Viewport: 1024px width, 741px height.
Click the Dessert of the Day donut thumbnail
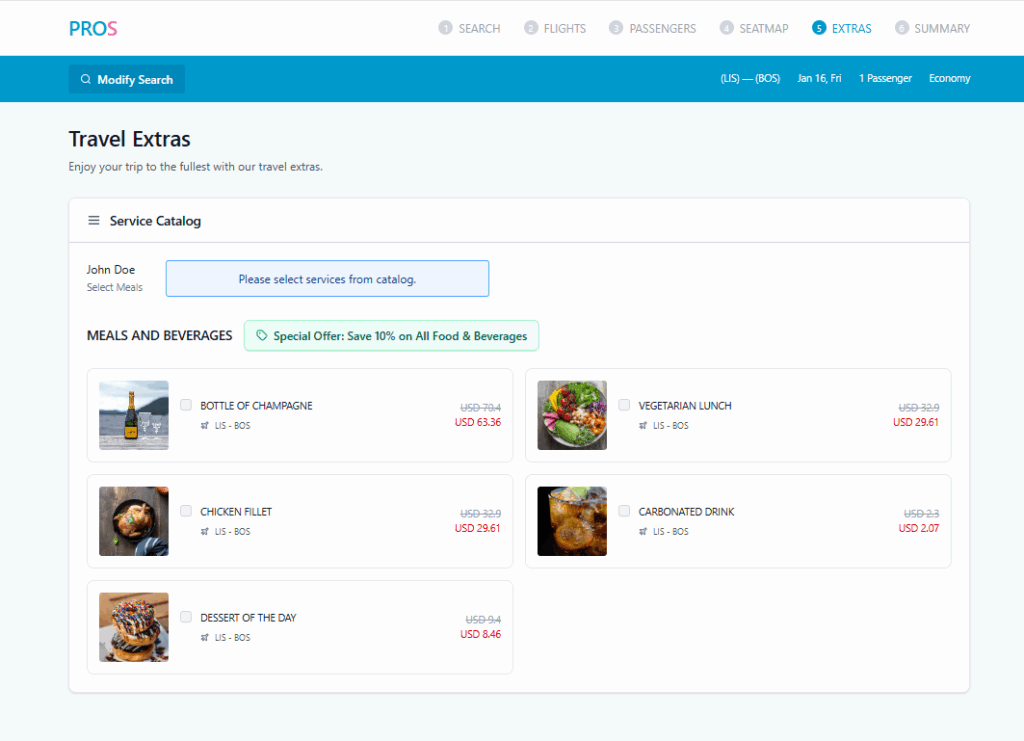tap(134, 627)
